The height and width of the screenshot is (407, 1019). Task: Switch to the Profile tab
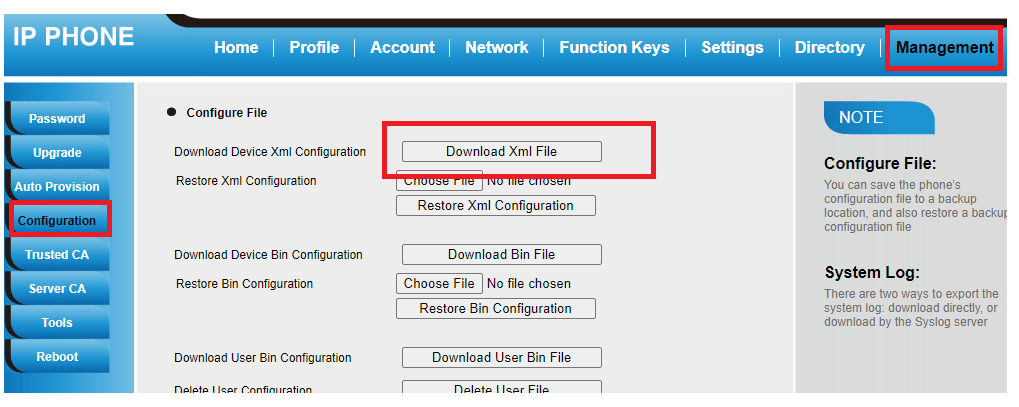pos(314,47)
